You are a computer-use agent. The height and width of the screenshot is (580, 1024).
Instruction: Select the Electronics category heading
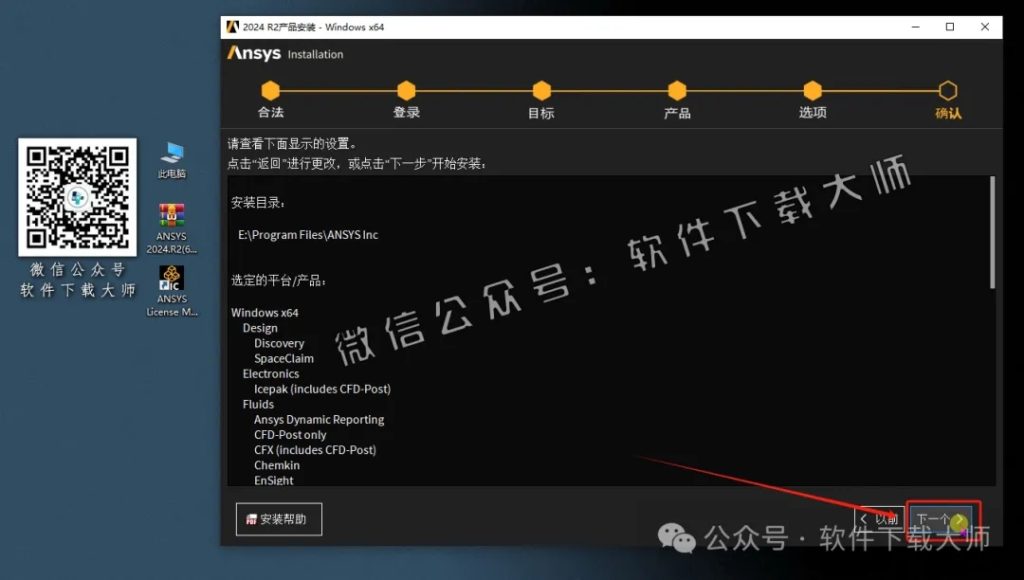tap(271, 373)
